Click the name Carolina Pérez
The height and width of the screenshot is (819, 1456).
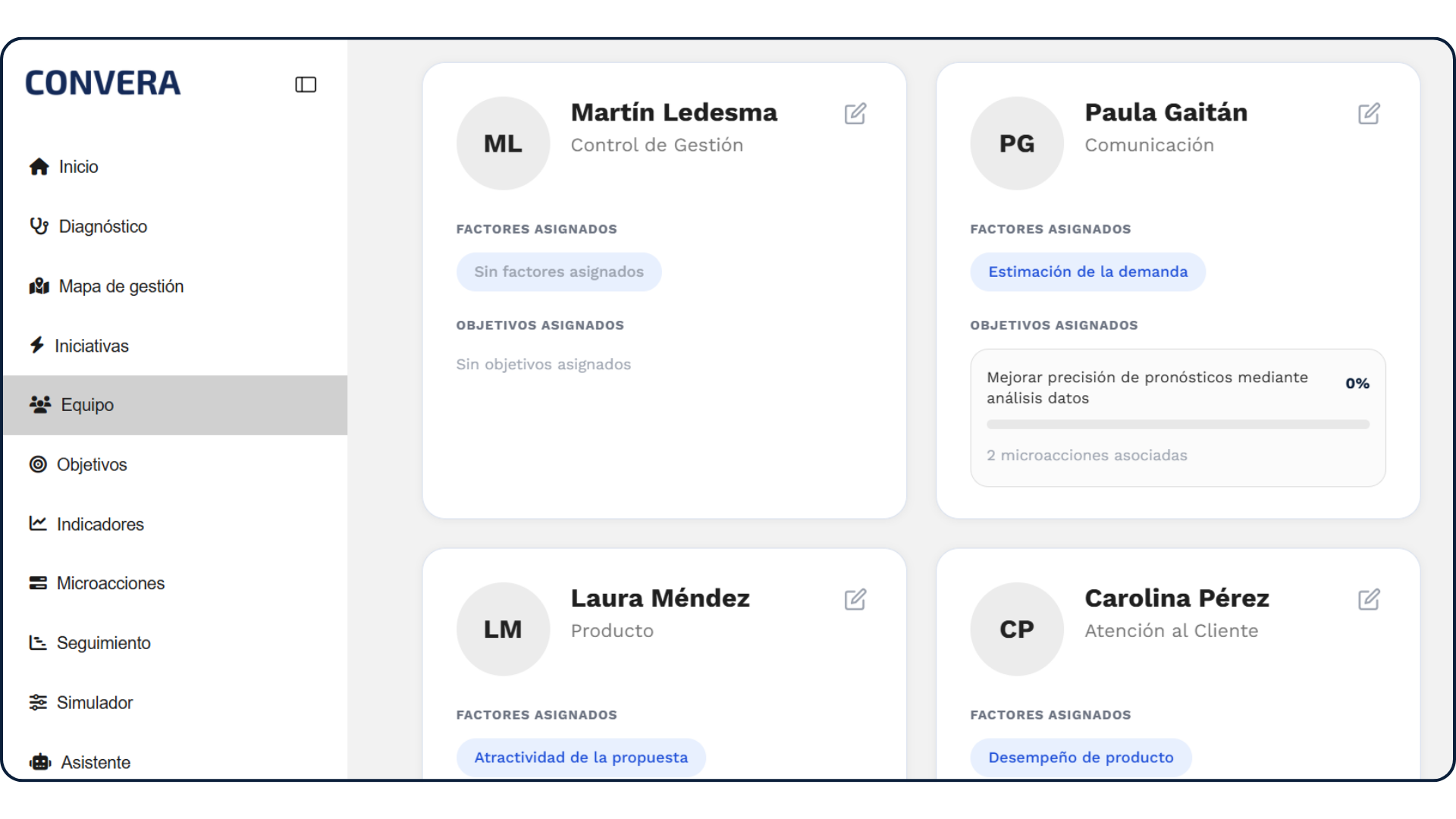[x=1177, y=598]
